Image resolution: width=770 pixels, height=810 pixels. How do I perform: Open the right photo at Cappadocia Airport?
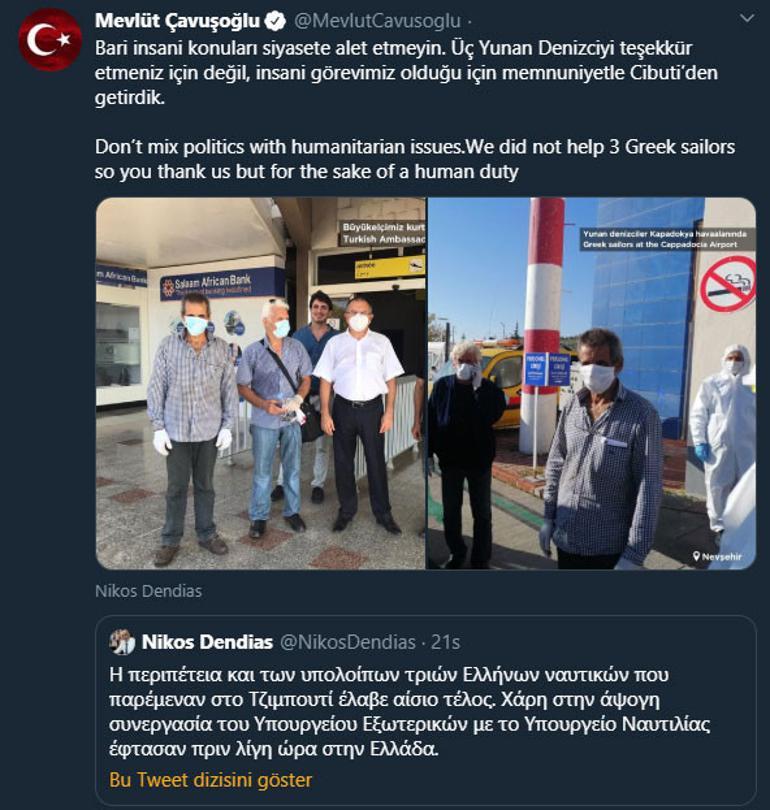click(592, 383)
